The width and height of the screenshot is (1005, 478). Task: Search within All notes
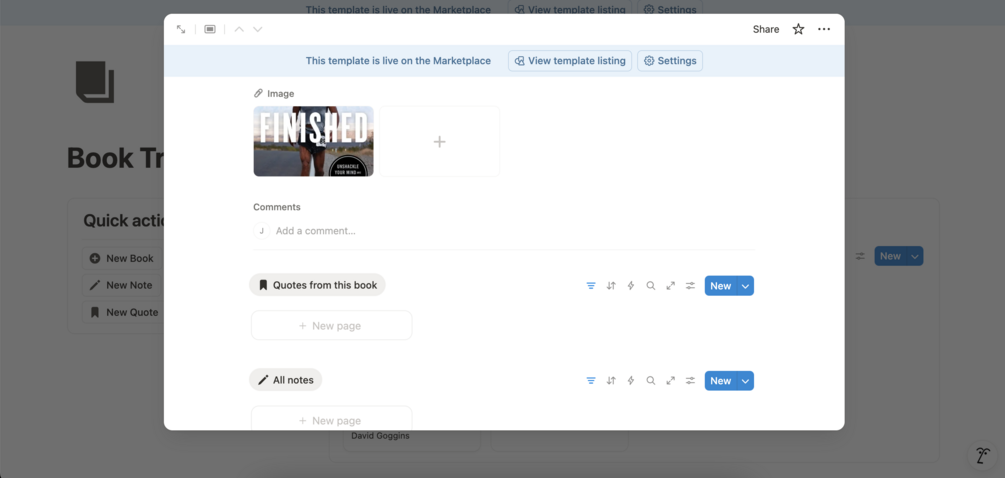pos(651,381)
